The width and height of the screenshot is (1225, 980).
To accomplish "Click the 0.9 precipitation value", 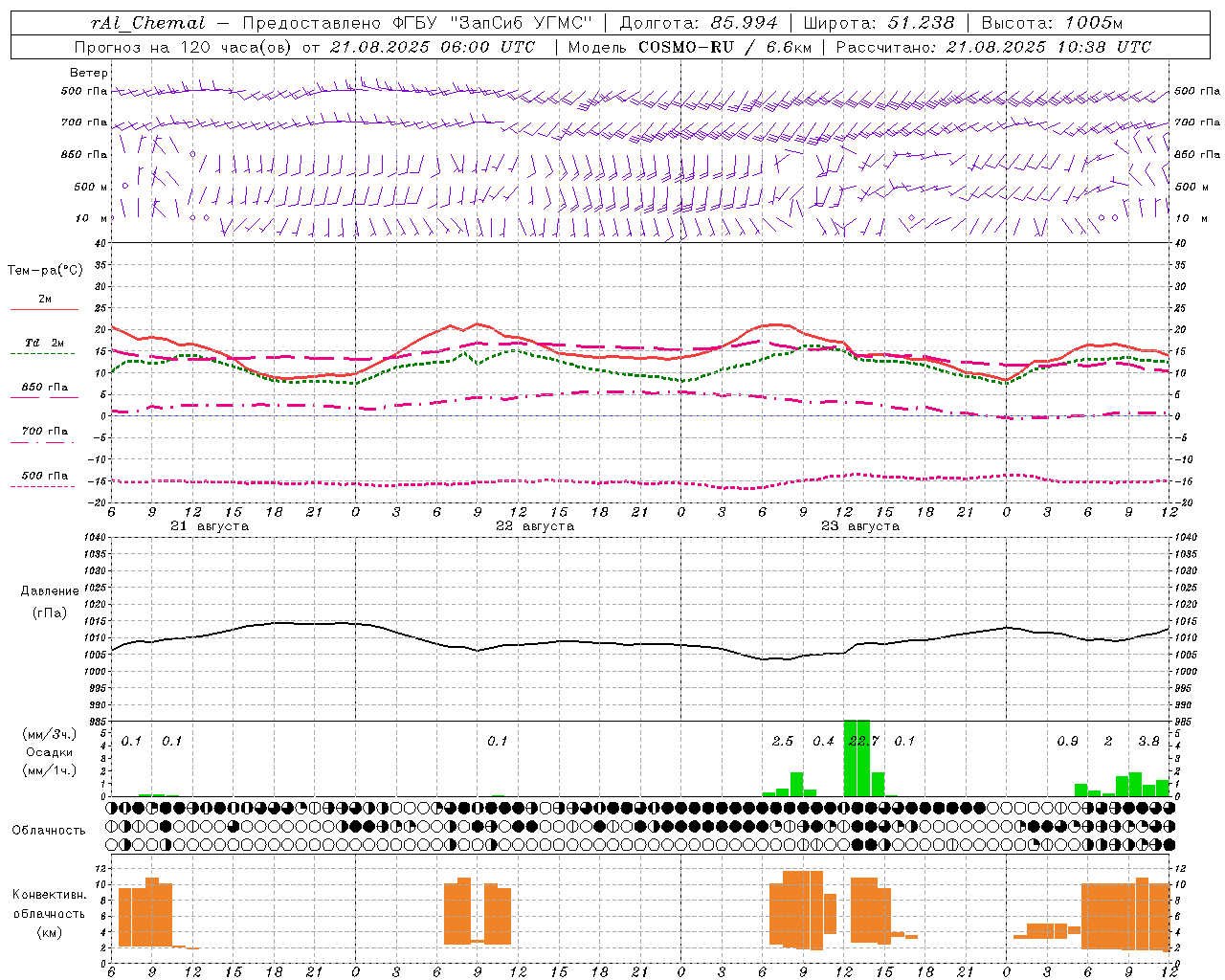I will pos(1067,741).
